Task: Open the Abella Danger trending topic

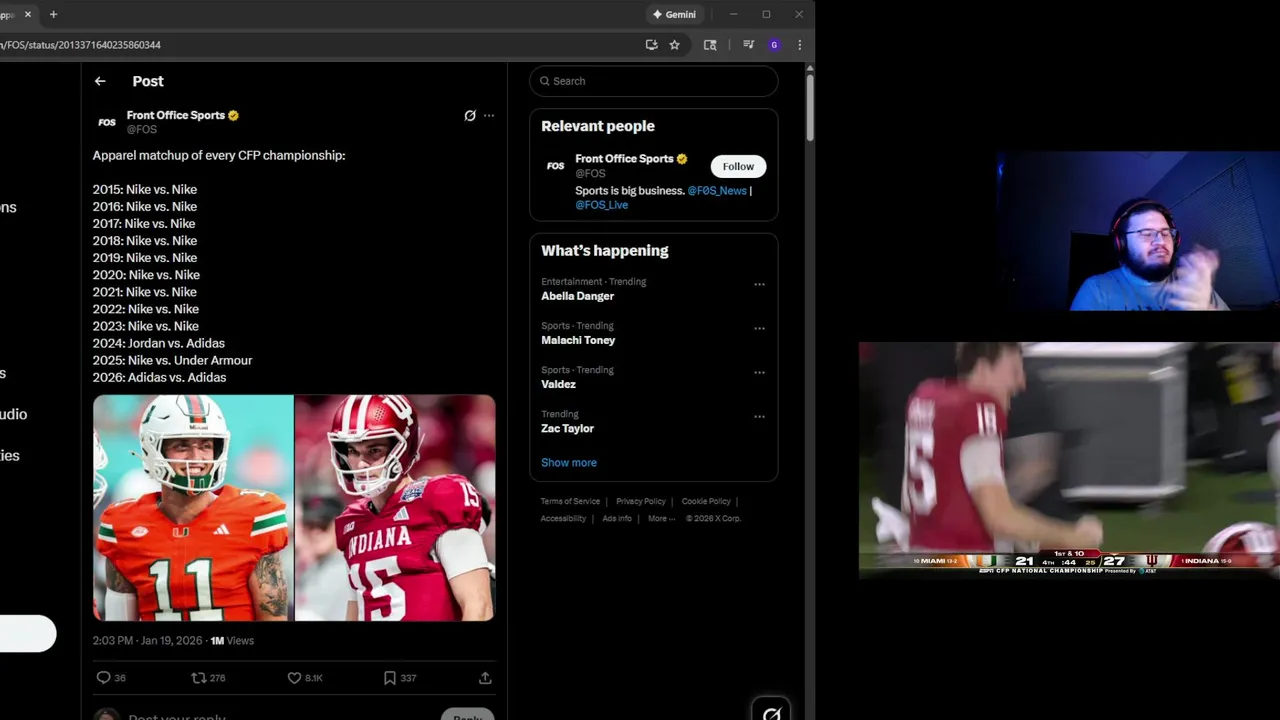Action: pos(578,297)
